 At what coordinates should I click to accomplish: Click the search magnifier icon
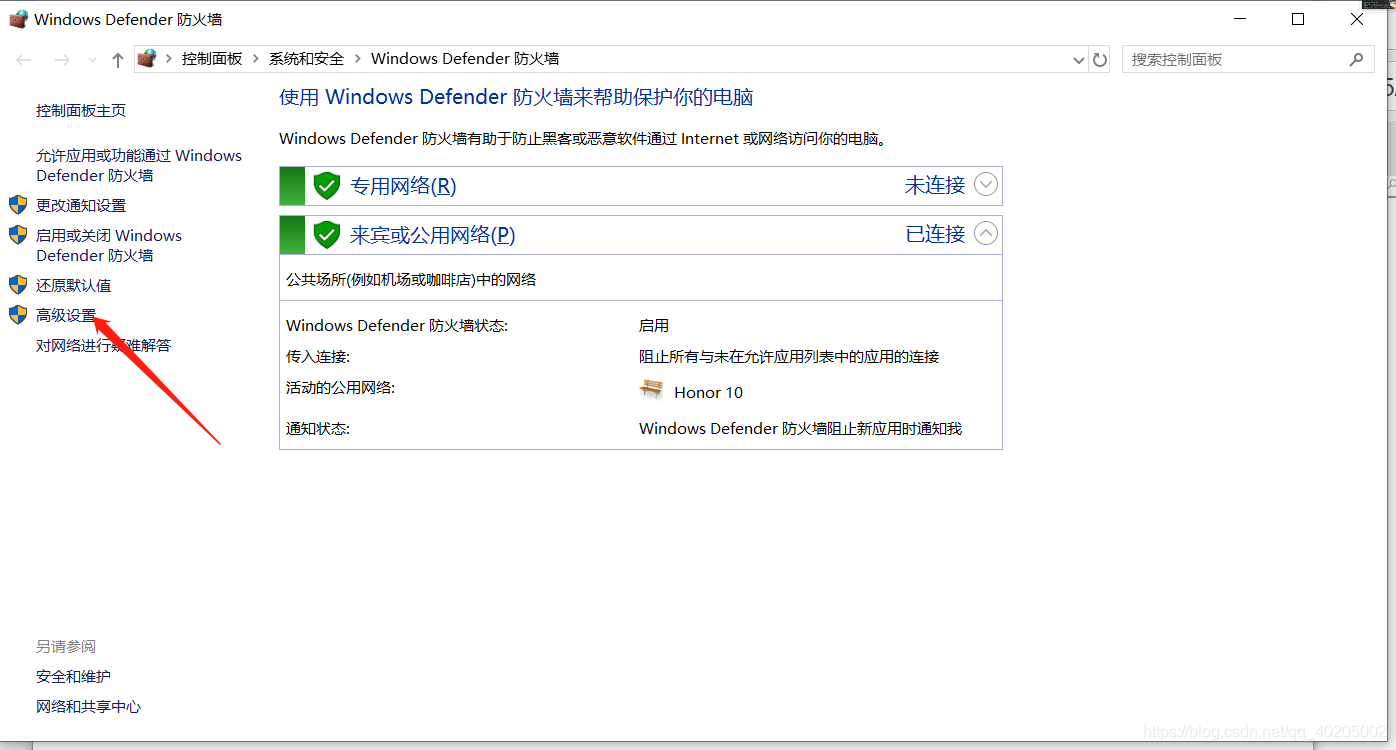[x=1356, y=60]
